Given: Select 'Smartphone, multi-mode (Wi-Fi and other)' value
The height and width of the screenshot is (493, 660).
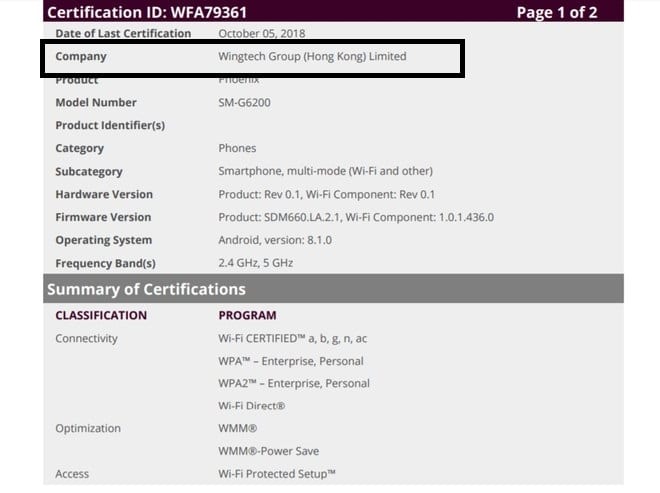Looking at the screenshot, I should click(325, 171).
